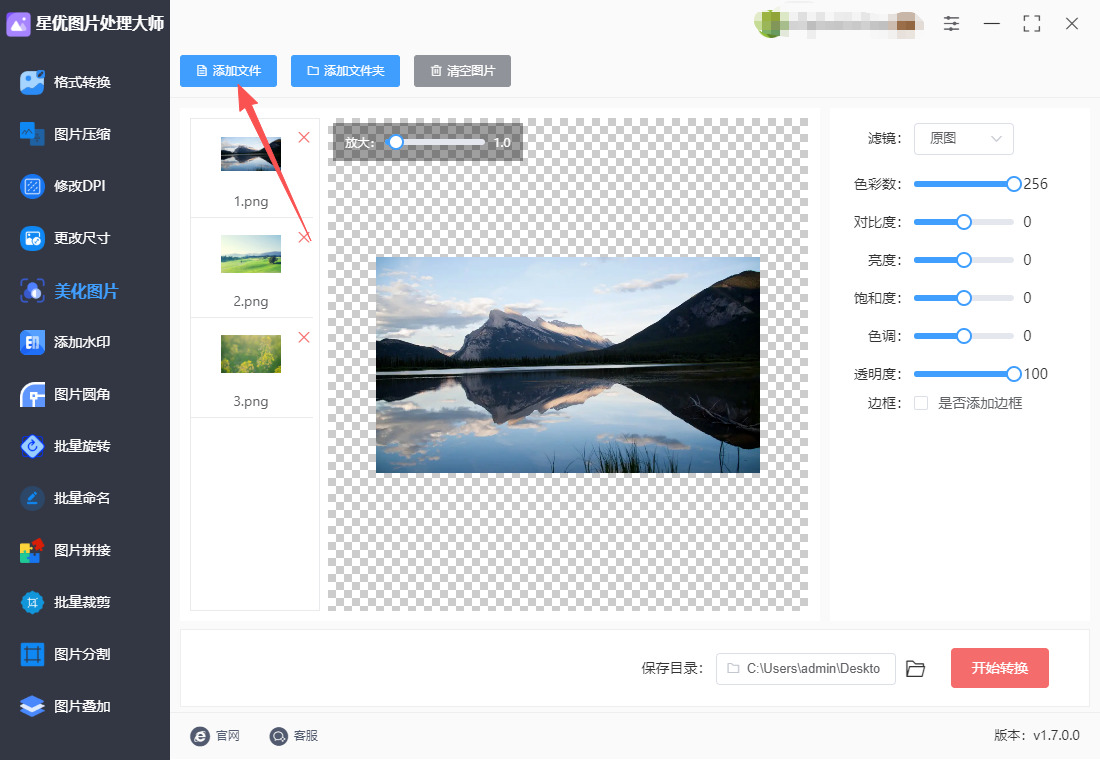
Task: Open settings sliders icon in title bar
Action: [x=951, y=24]
